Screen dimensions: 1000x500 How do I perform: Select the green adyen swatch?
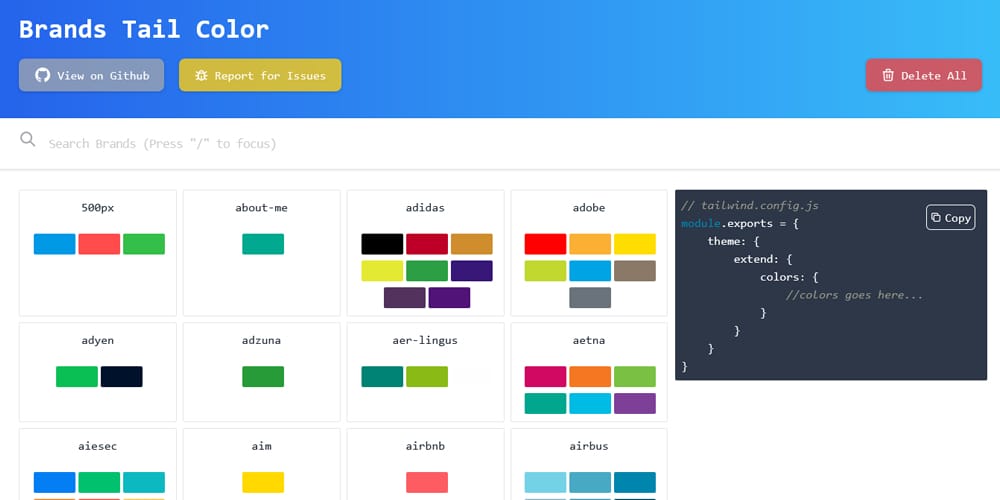(x=77, y=376)
